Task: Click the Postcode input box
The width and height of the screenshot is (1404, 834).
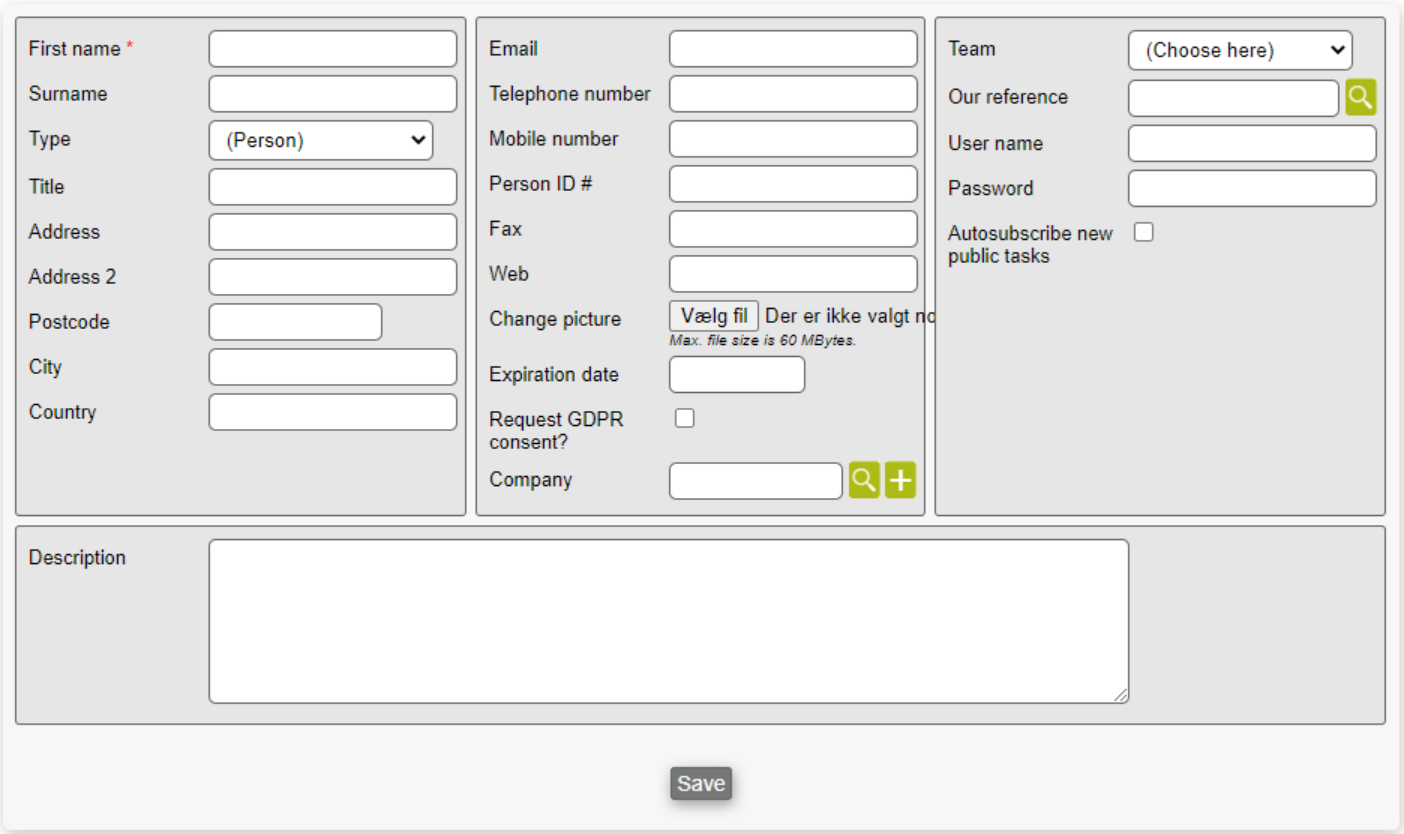Action: (295, 322)
